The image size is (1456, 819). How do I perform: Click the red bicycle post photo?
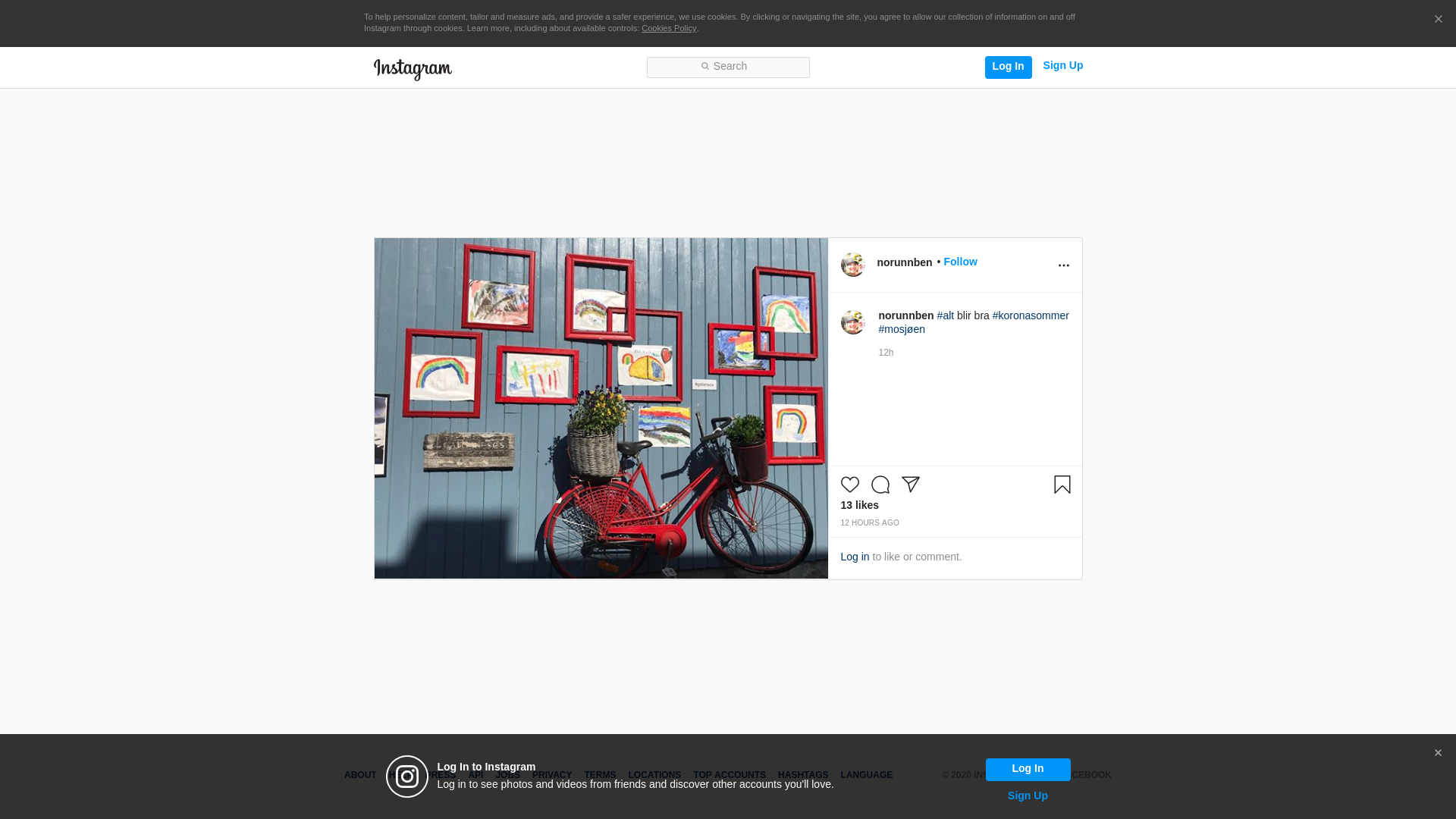601,409
